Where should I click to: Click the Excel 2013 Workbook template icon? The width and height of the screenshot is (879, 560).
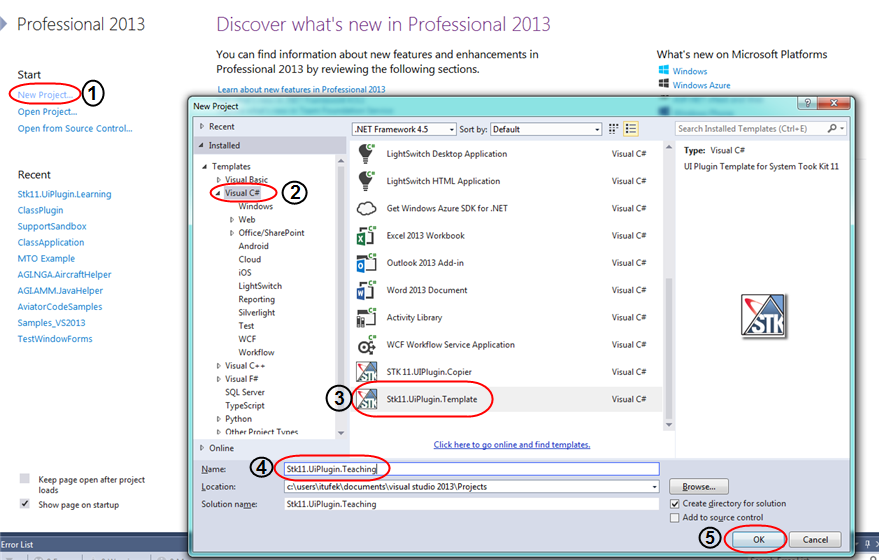point(366,236)
